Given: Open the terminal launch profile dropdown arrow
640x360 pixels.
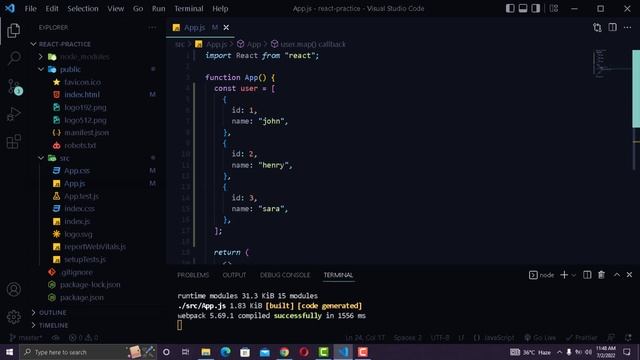Looking at the screenshot, I should (x=573, y=275).
